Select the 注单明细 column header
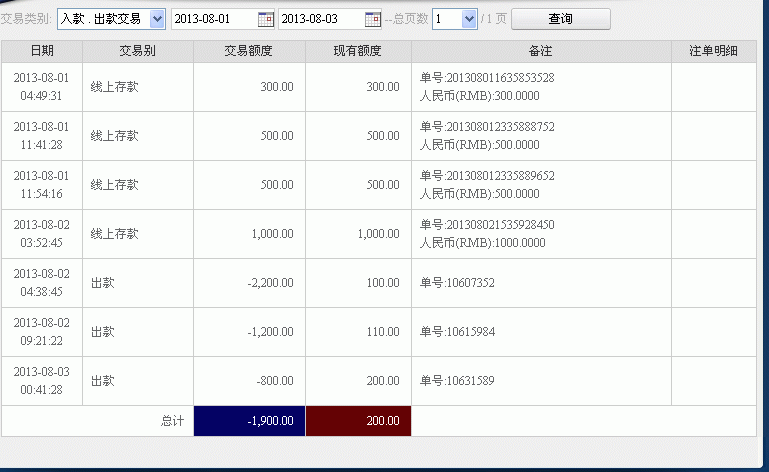769x472 pixels. pos(714,51)
